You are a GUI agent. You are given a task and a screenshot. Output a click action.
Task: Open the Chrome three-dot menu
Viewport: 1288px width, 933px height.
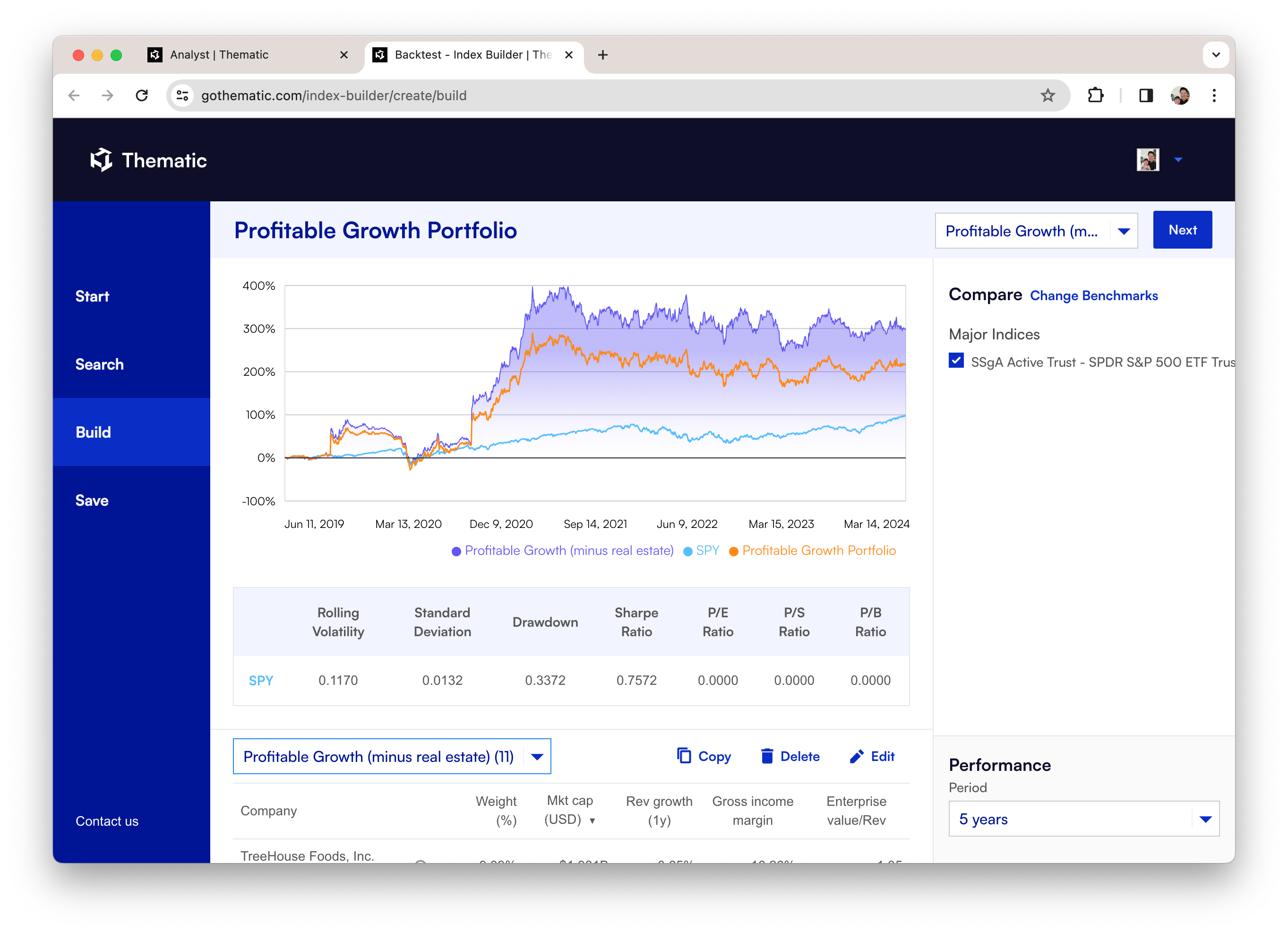click(1214, 95)
